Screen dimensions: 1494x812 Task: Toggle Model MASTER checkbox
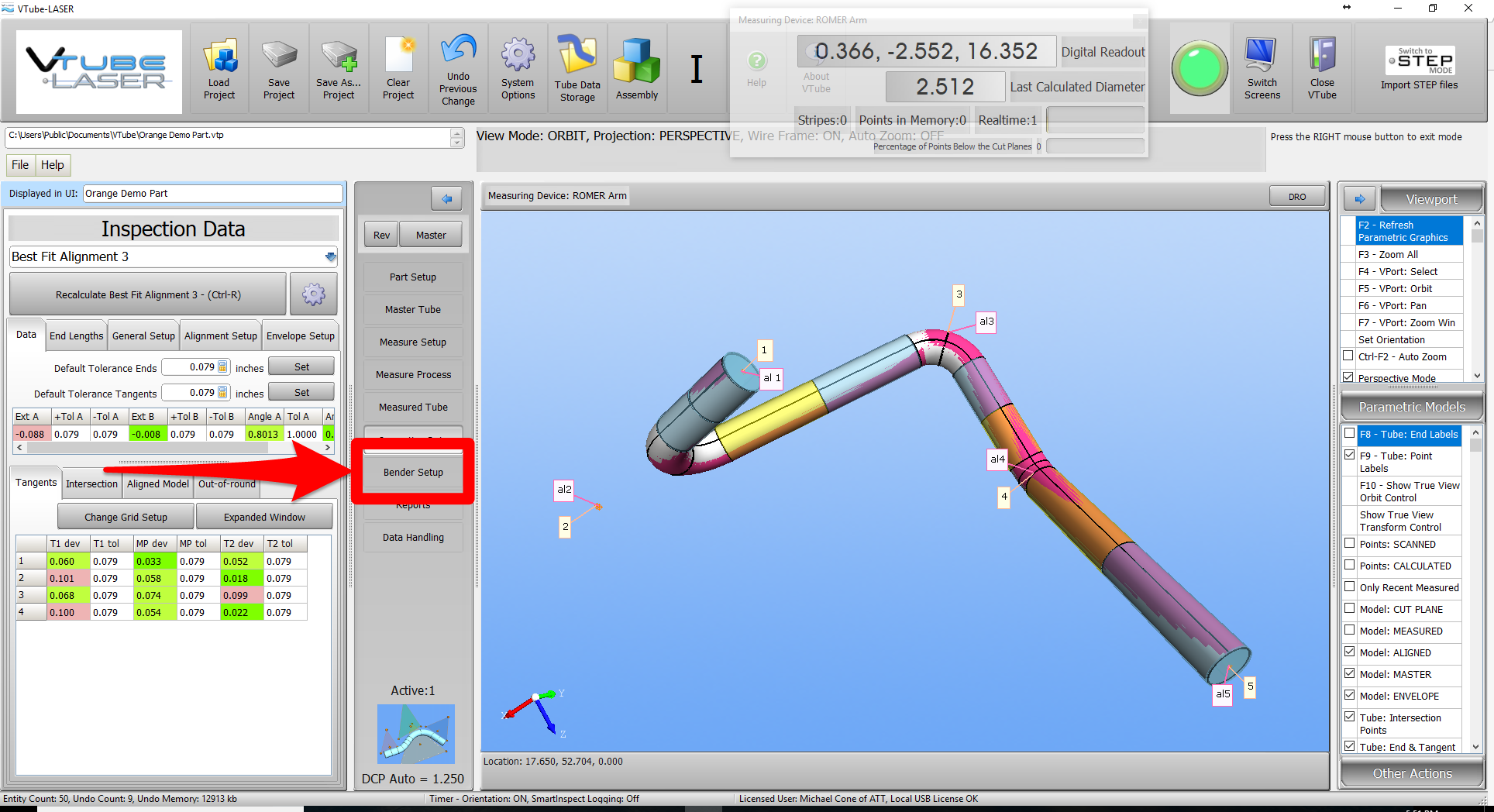point(1349,673)
